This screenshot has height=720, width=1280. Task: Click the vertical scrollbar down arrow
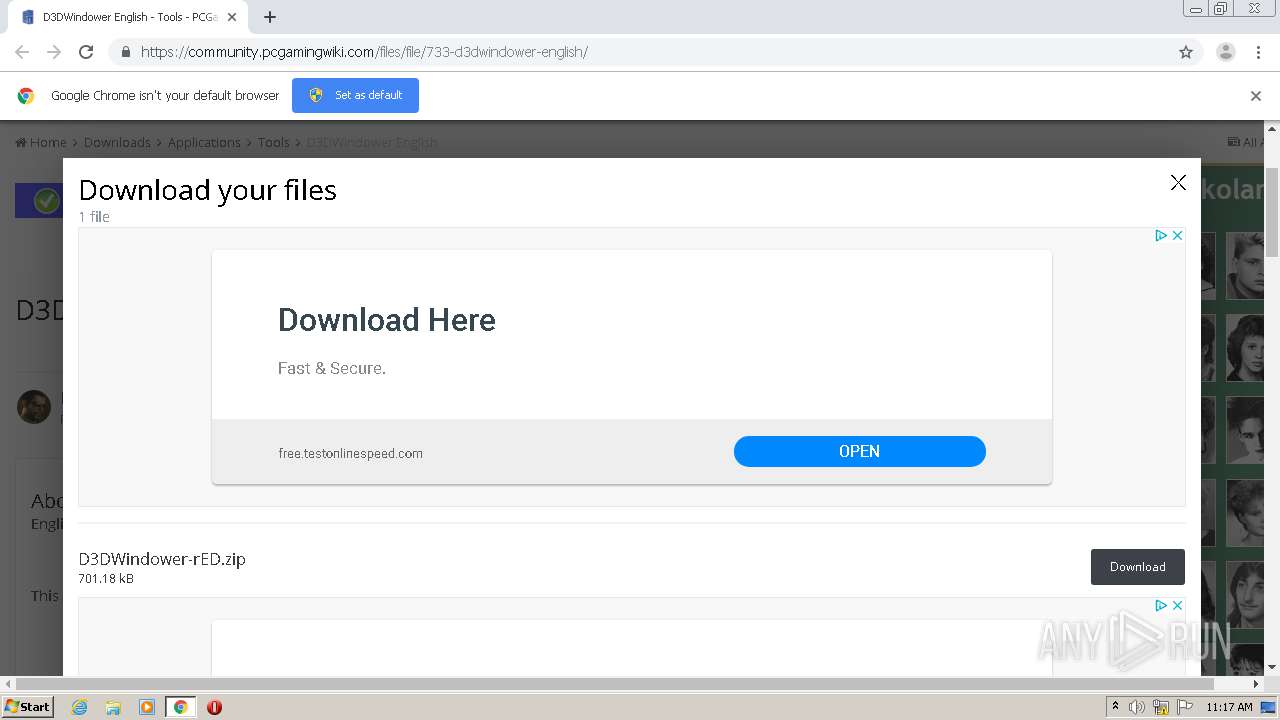pos(1272,667)
